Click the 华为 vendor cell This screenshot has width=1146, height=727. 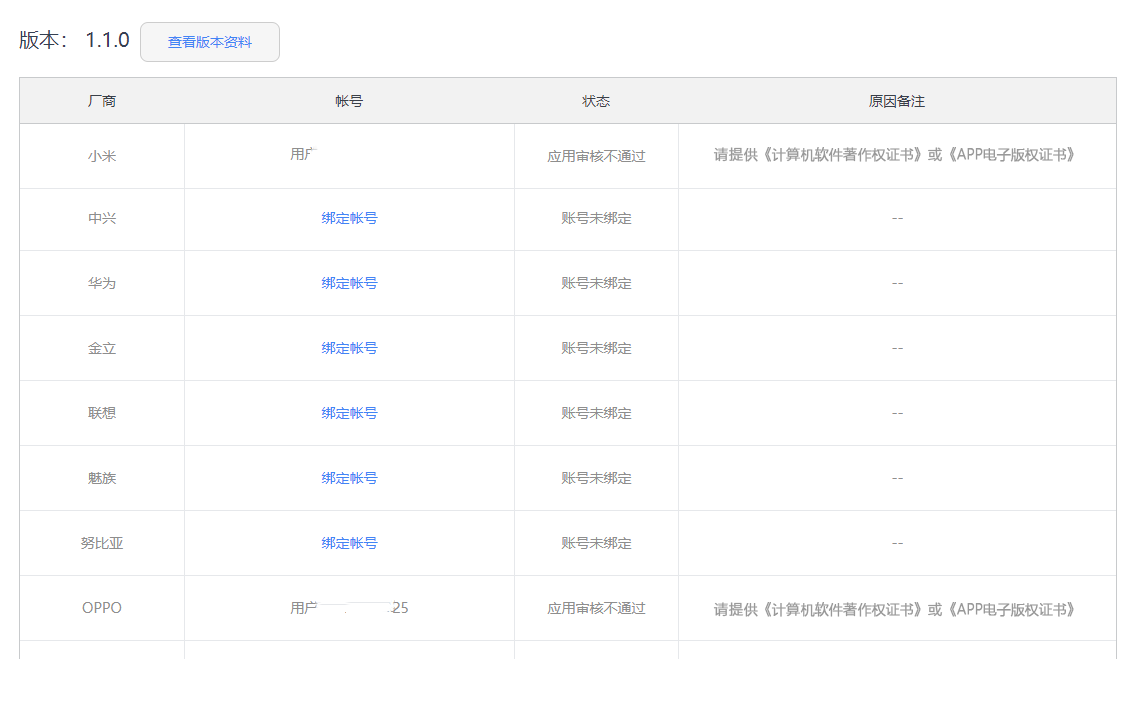pos(102,283)
